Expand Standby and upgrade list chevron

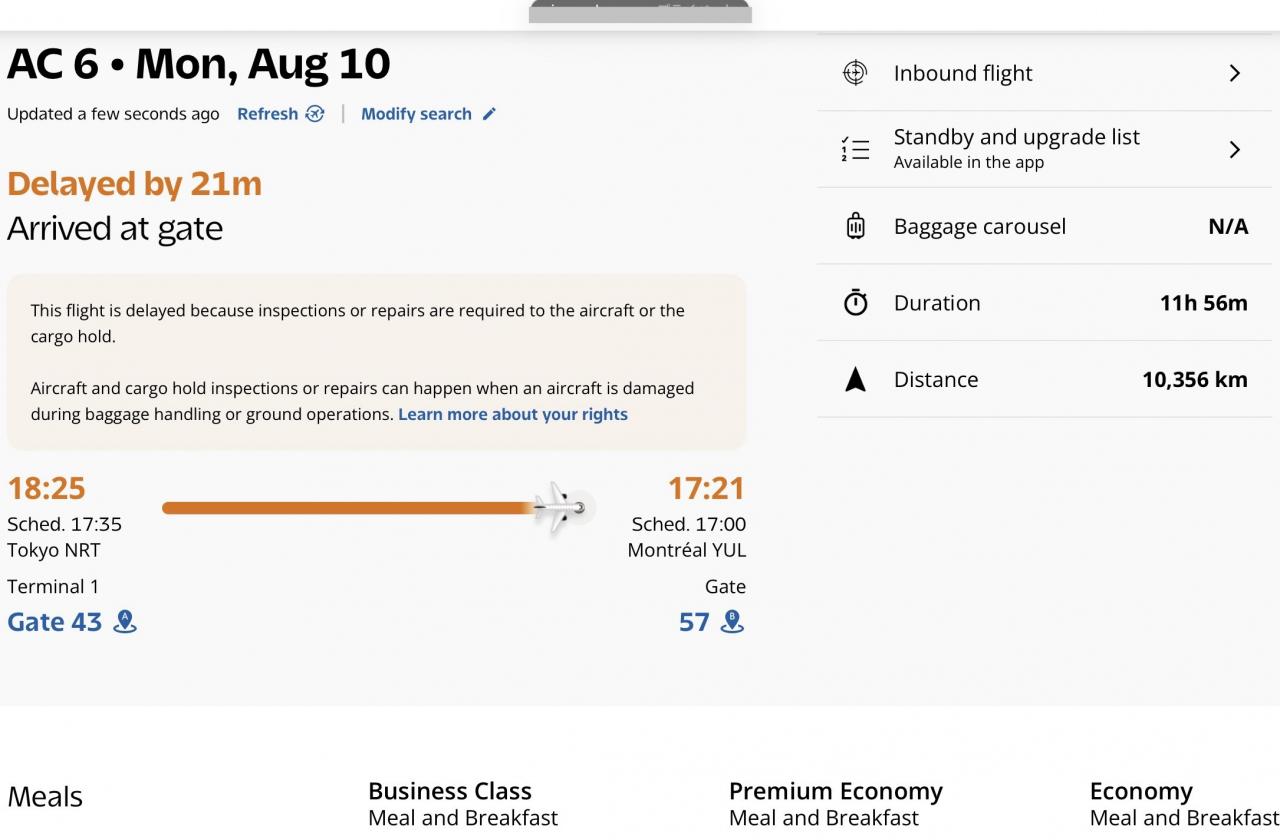1235,150
